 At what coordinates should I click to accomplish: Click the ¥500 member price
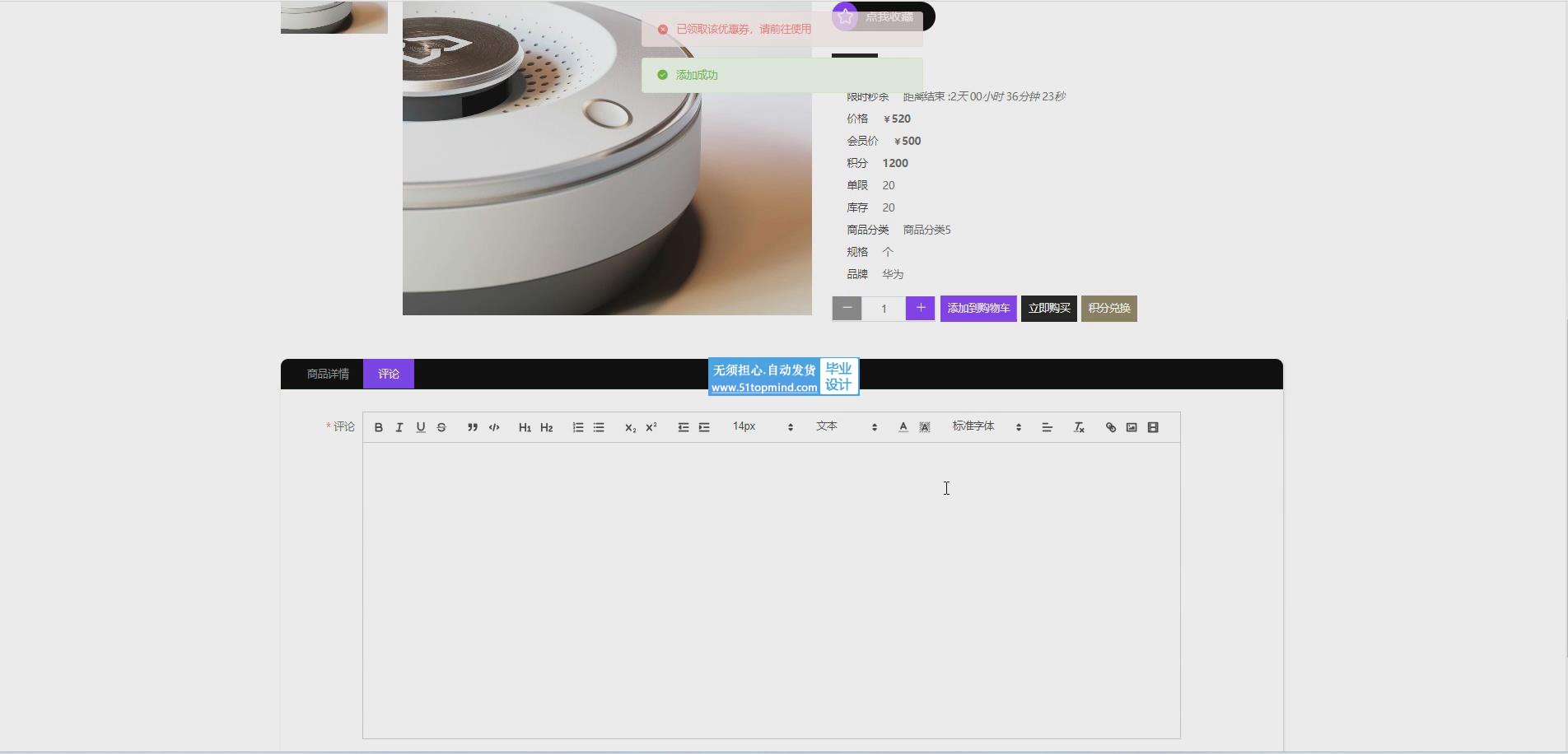(908, 141)
